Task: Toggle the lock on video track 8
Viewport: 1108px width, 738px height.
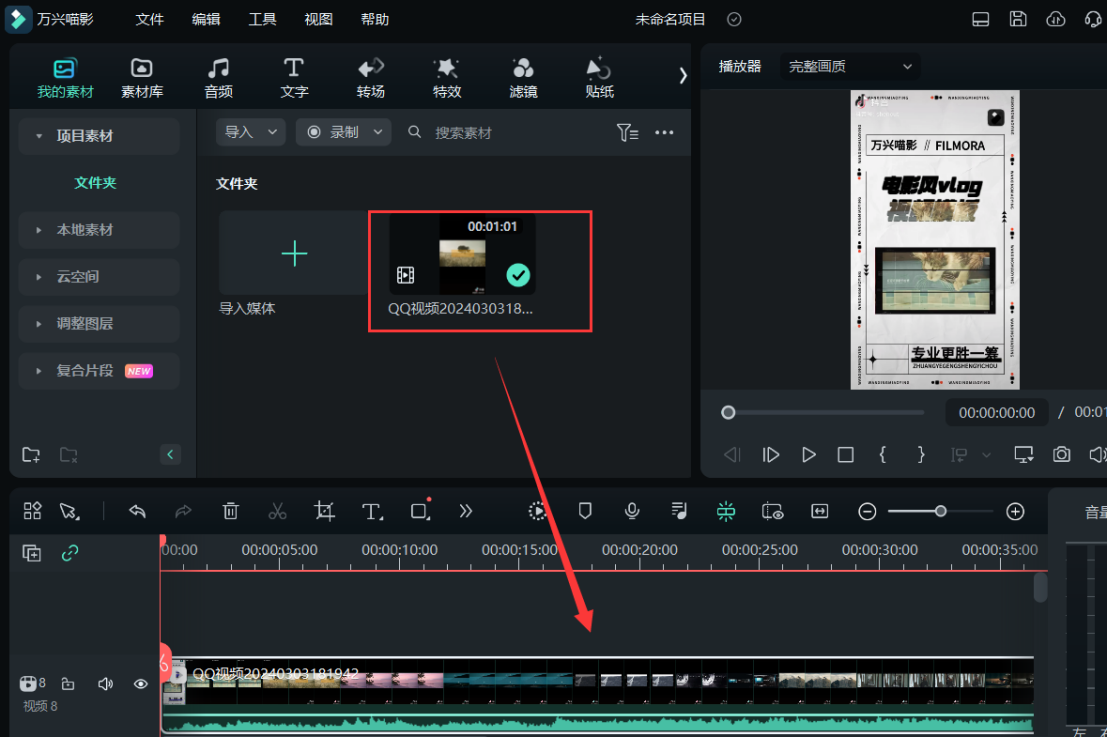Action: point(67,683)
